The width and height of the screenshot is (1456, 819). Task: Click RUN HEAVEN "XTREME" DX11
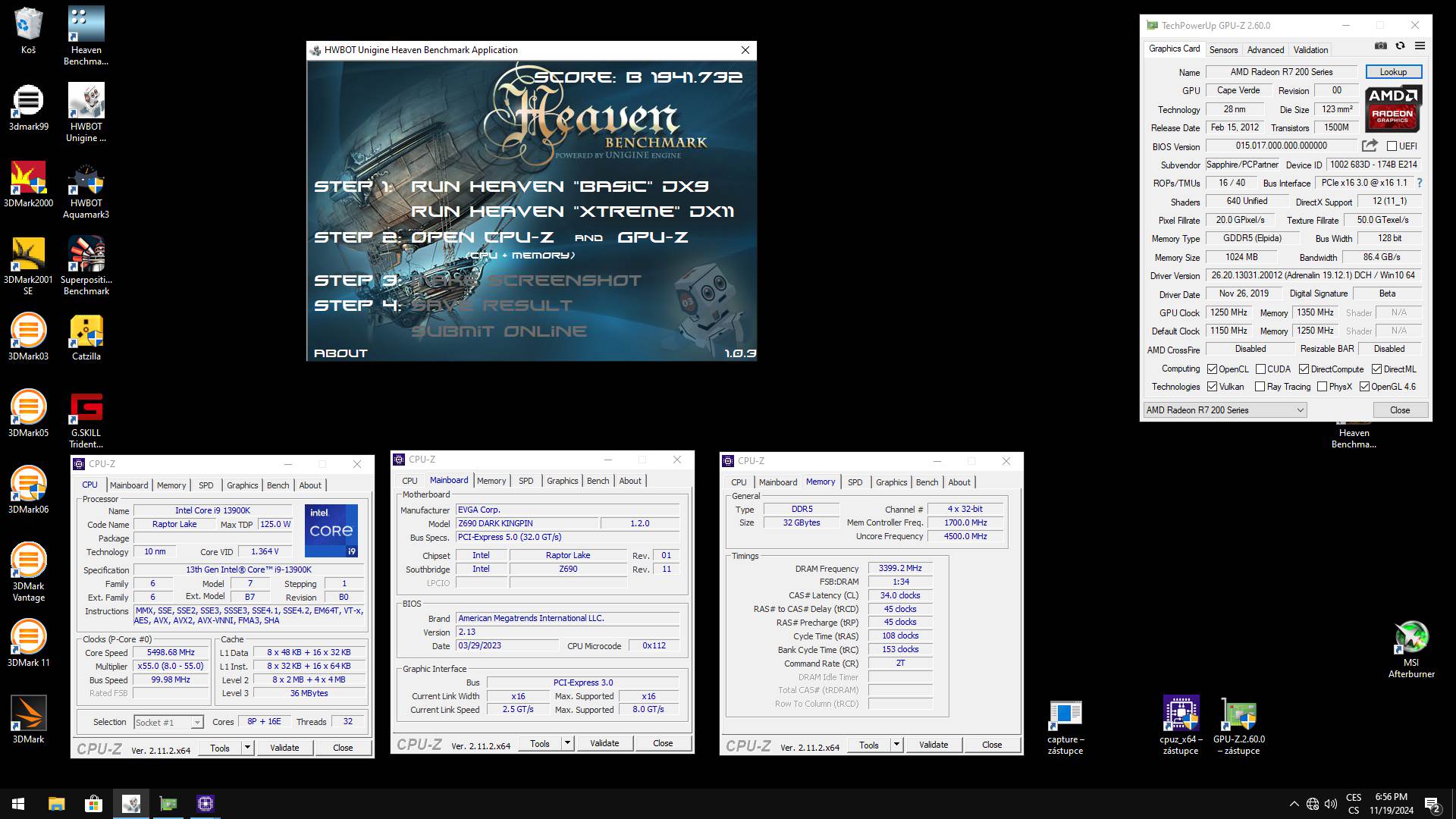coord(573,212)
